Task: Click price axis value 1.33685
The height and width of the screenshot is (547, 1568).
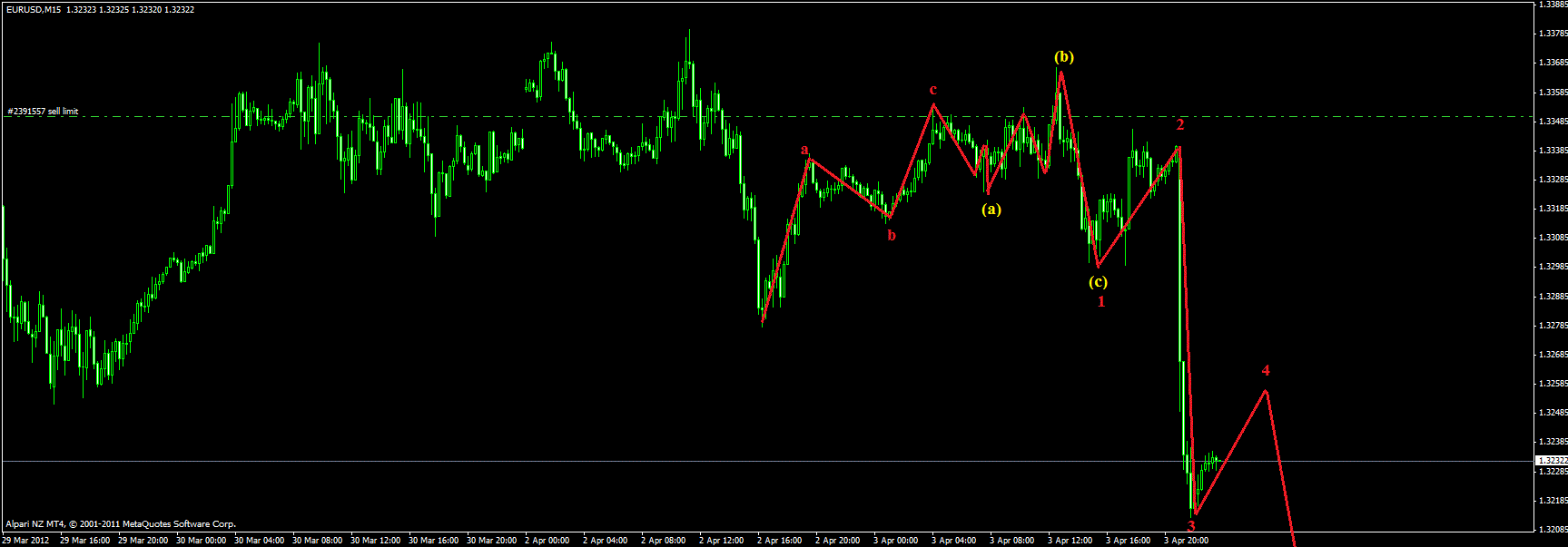Action: coord(1553,63)
